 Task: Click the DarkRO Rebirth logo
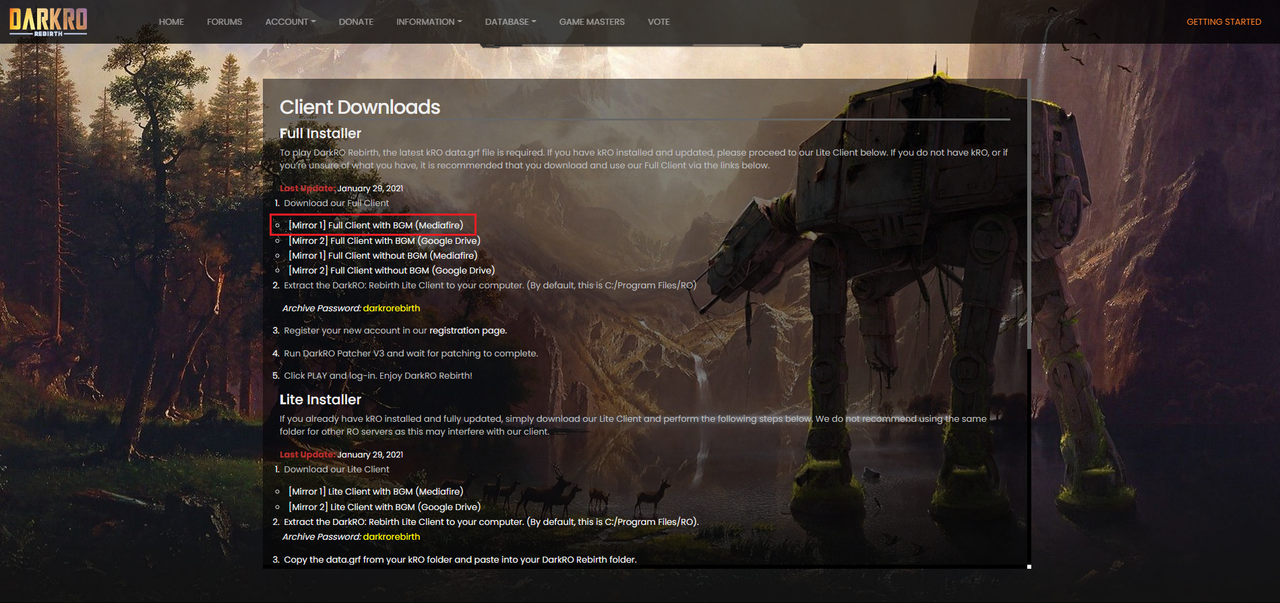coord(48,21)
